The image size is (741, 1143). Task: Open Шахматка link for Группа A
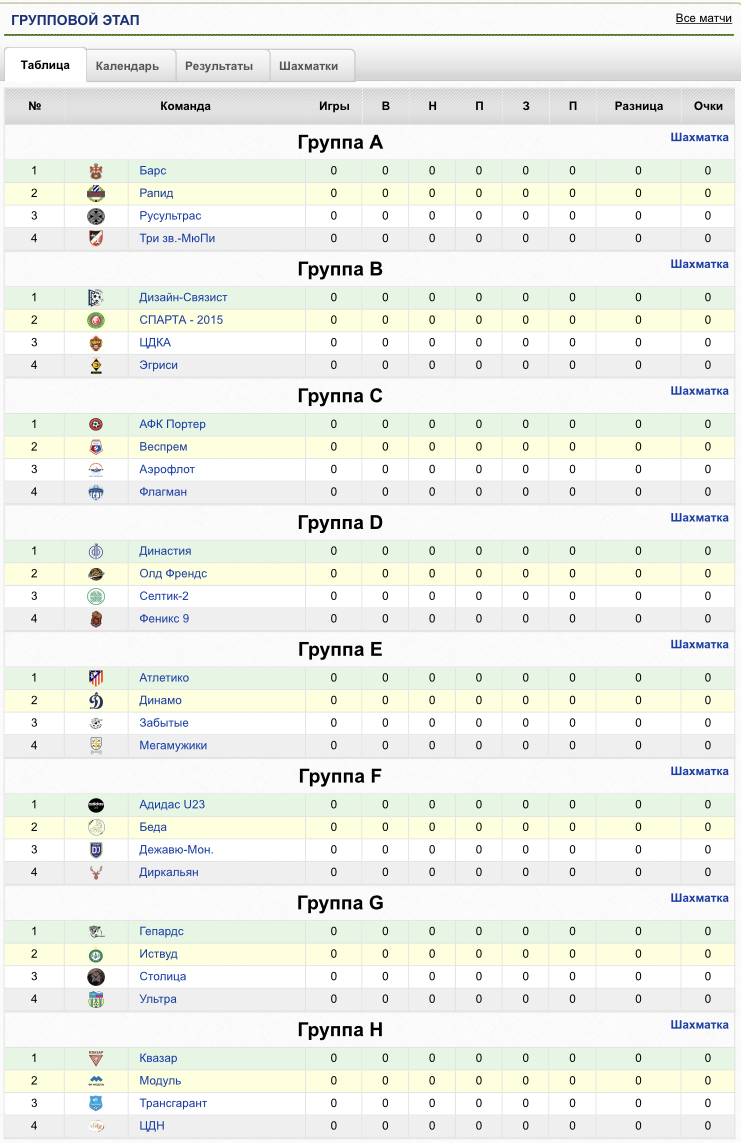(699, 137)
